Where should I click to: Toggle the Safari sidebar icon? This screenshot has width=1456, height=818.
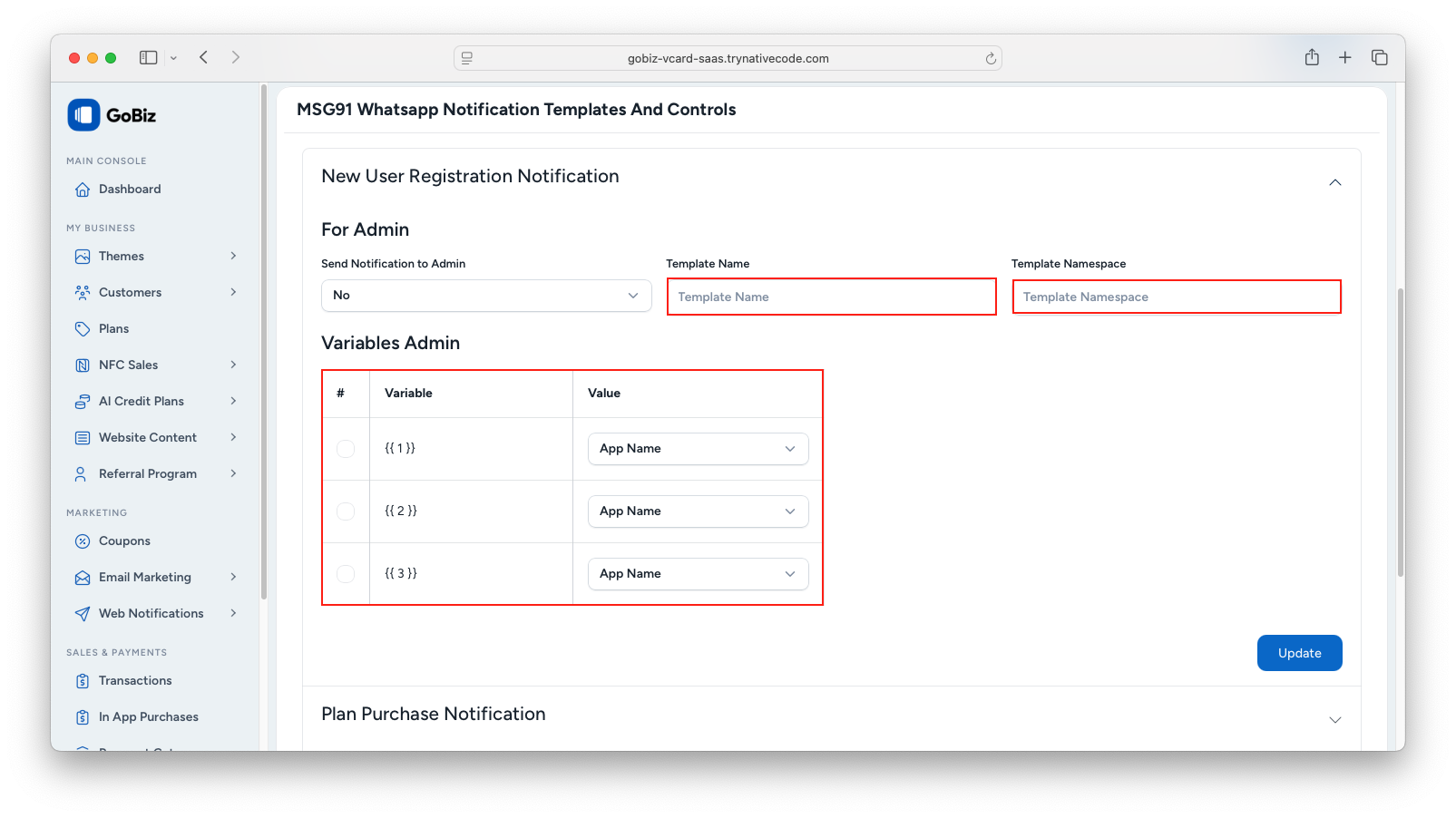(x=148, y=58)
